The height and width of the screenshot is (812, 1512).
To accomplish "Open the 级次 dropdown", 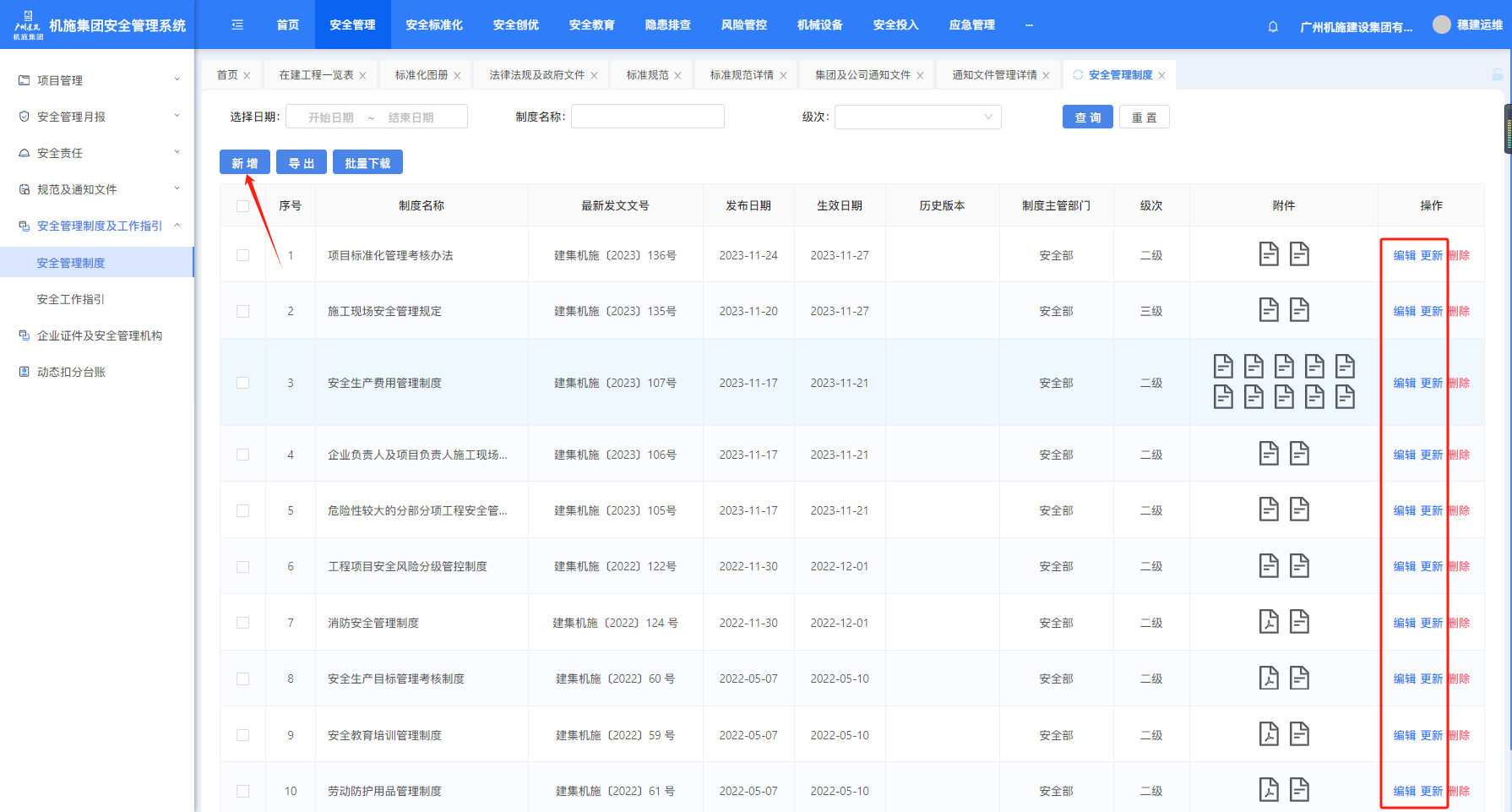I will coord(917,117).
